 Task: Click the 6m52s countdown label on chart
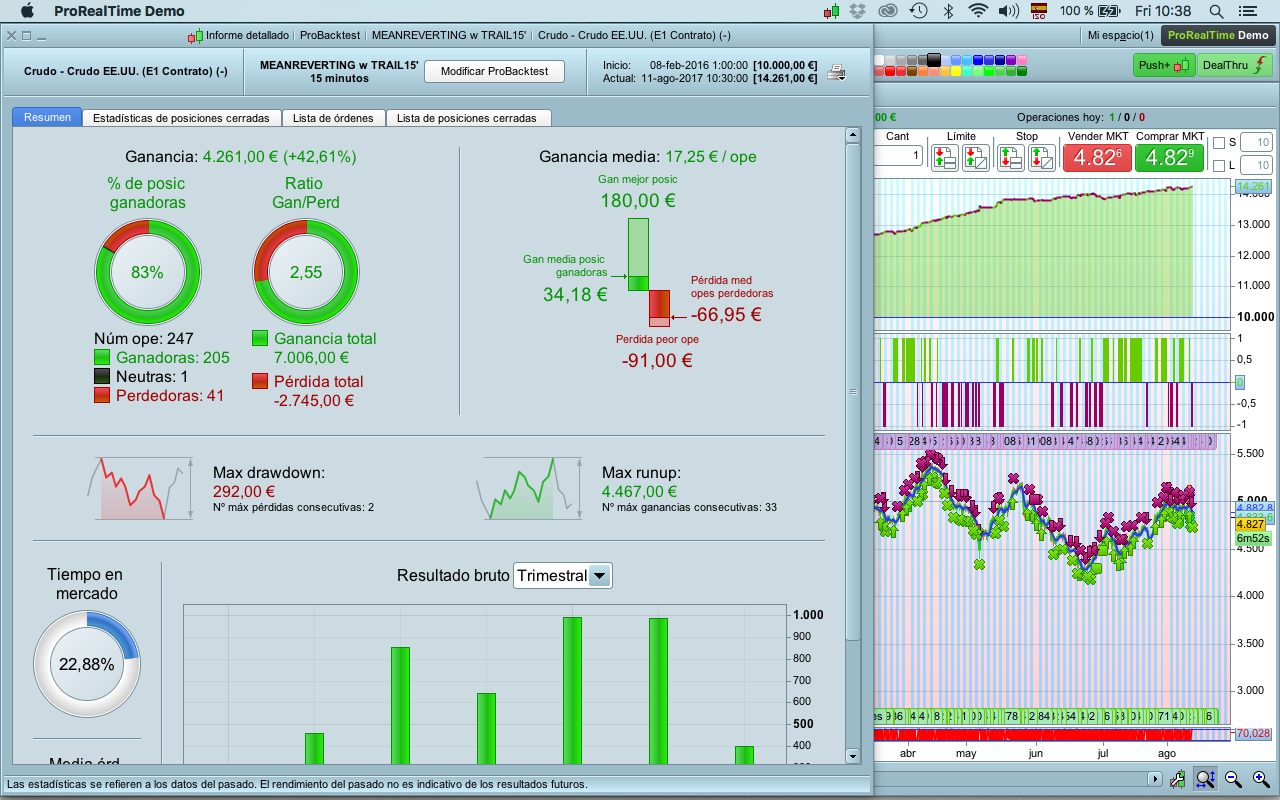1253,538
